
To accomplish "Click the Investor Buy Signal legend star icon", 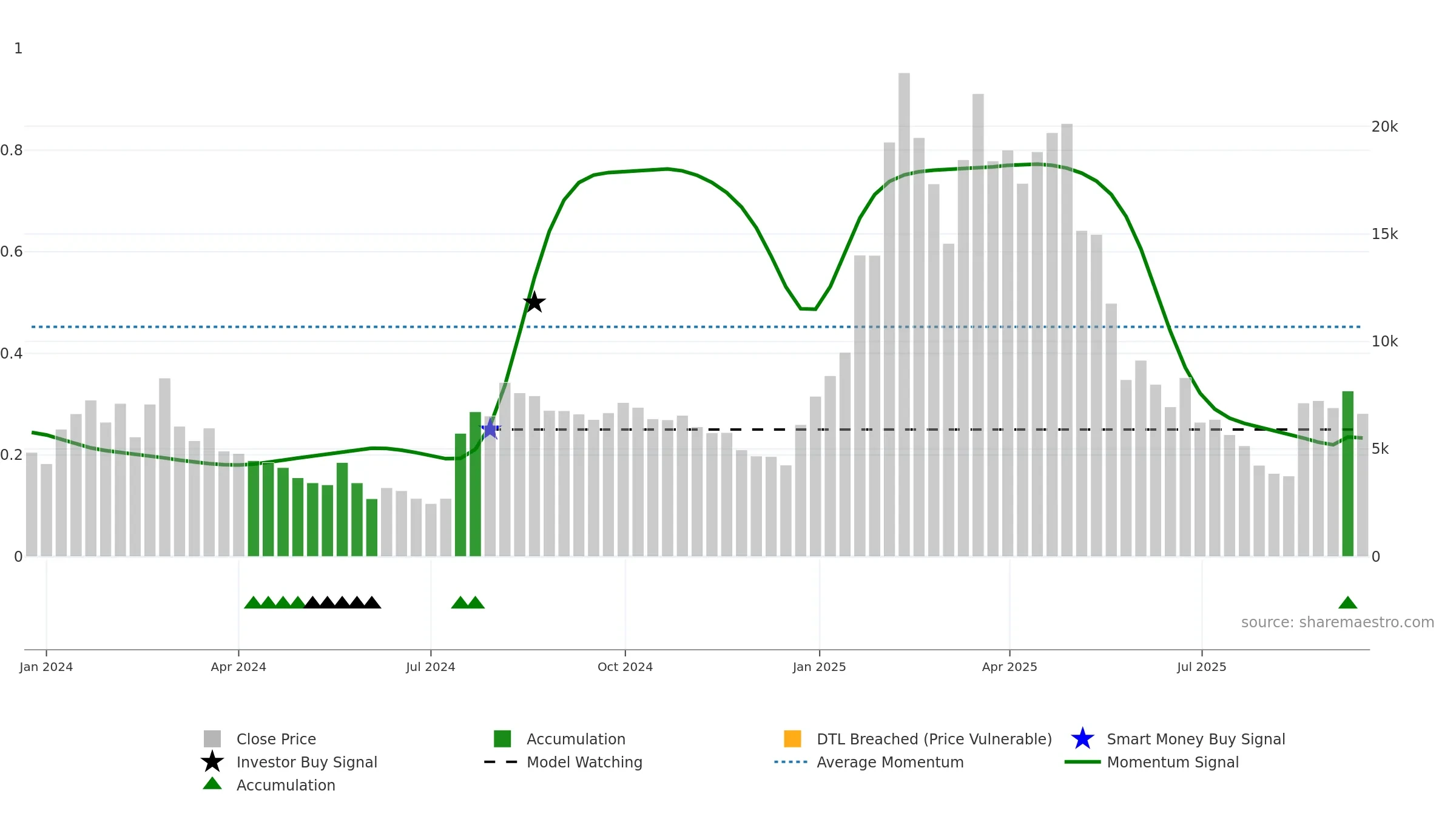I will [212, 762].
